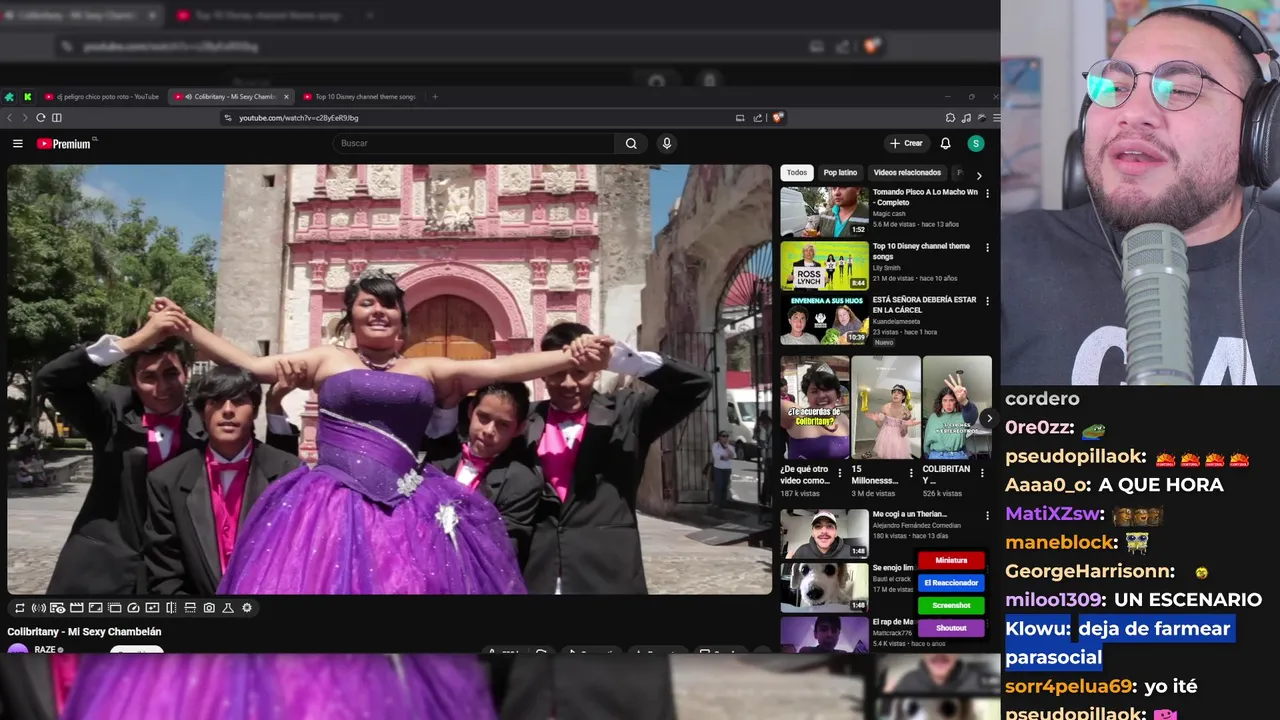The image size is (1280, 720).
Task: Select the Videos relacionados filter chip
Action: (907, 173)
